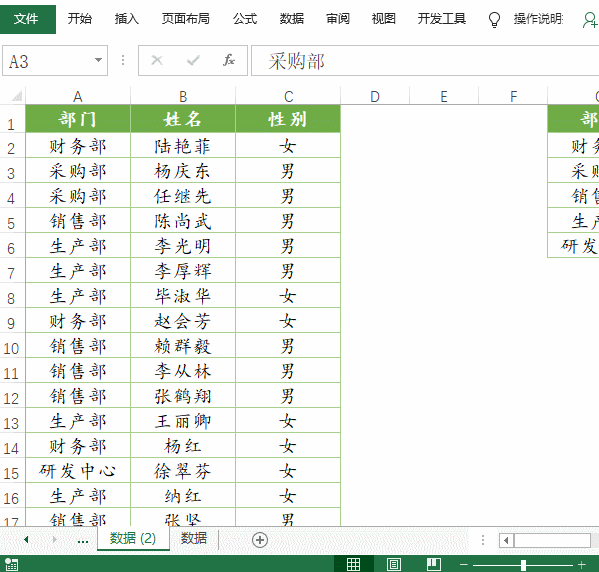The image size is (599, 572).
Task: Click zoom out minus button
Action: [464, 564]
